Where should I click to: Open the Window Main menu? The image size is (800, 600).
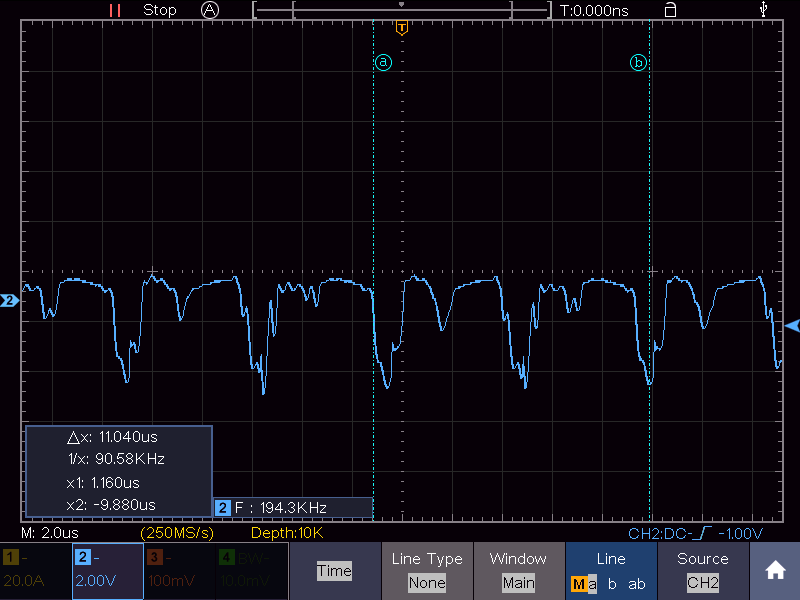518,571
